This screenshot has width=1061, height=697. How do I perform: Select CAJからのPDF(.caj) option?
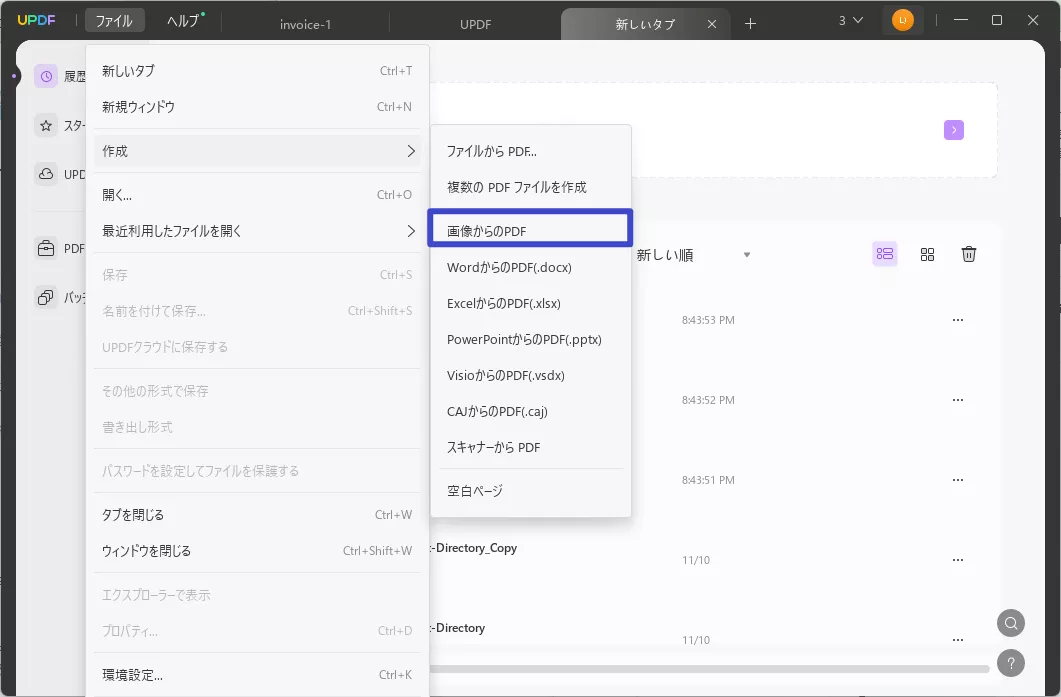530,411
